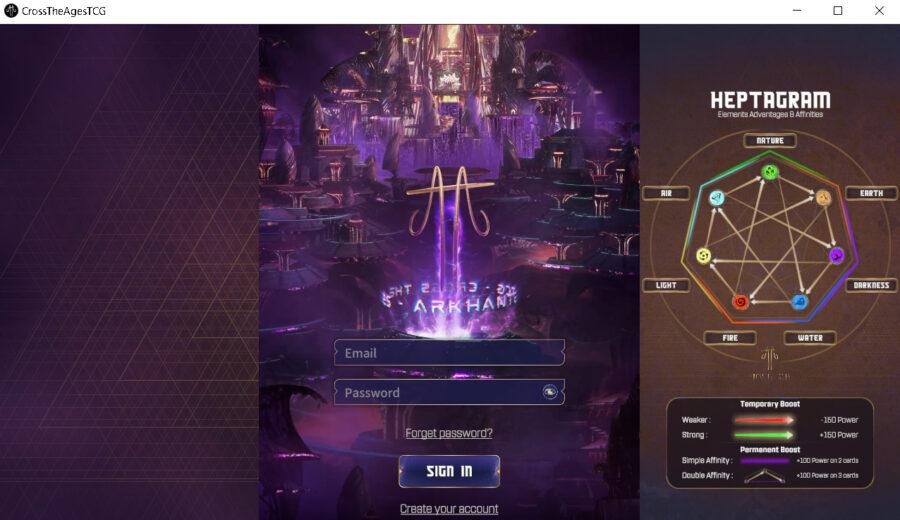Click the green Nature element icon
Viewport: 900px width, 520px height.
[x=770, y=172]
